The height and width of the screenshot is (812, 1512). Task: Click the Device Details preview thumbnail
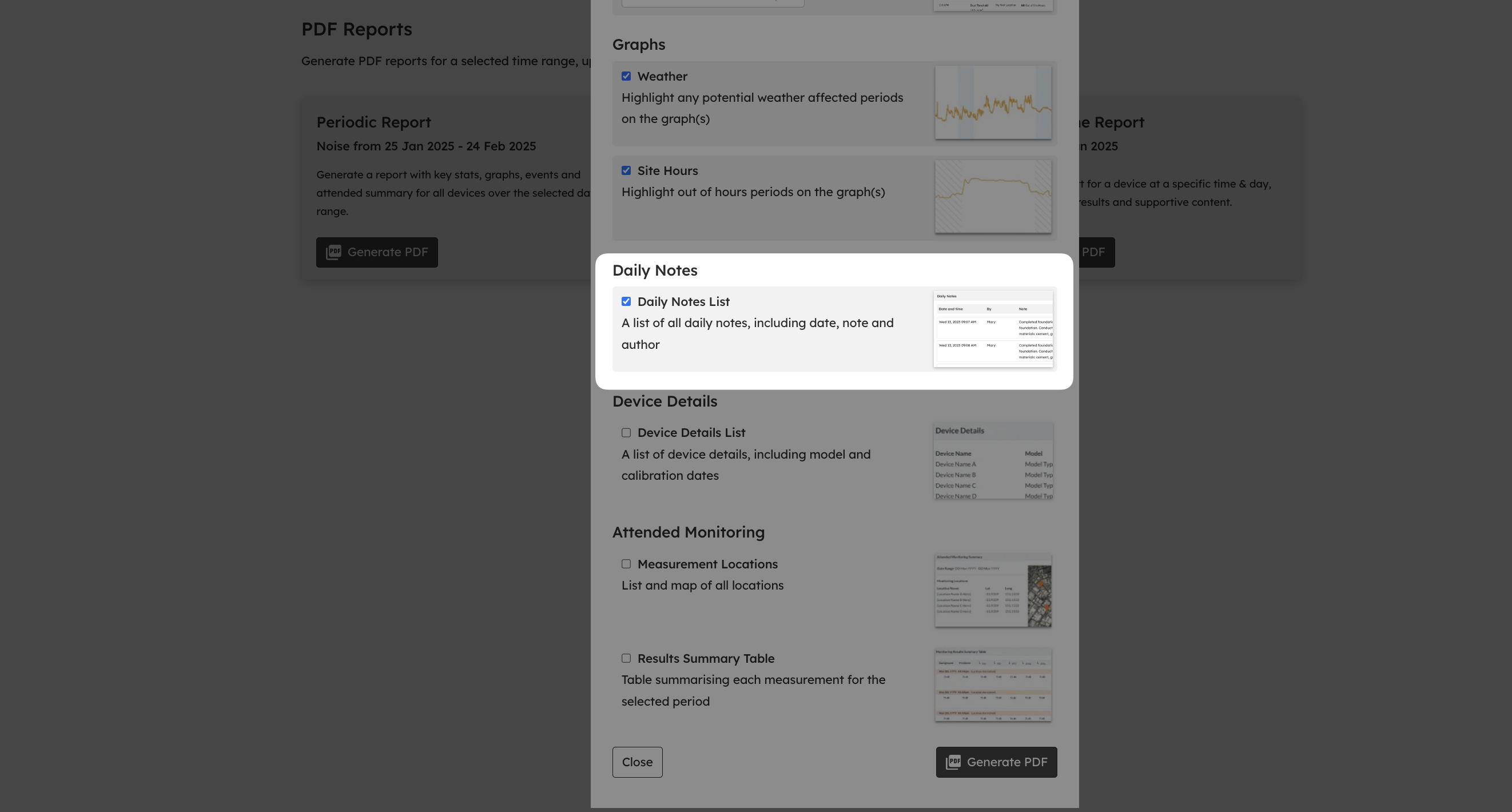(x=993, y=461)
